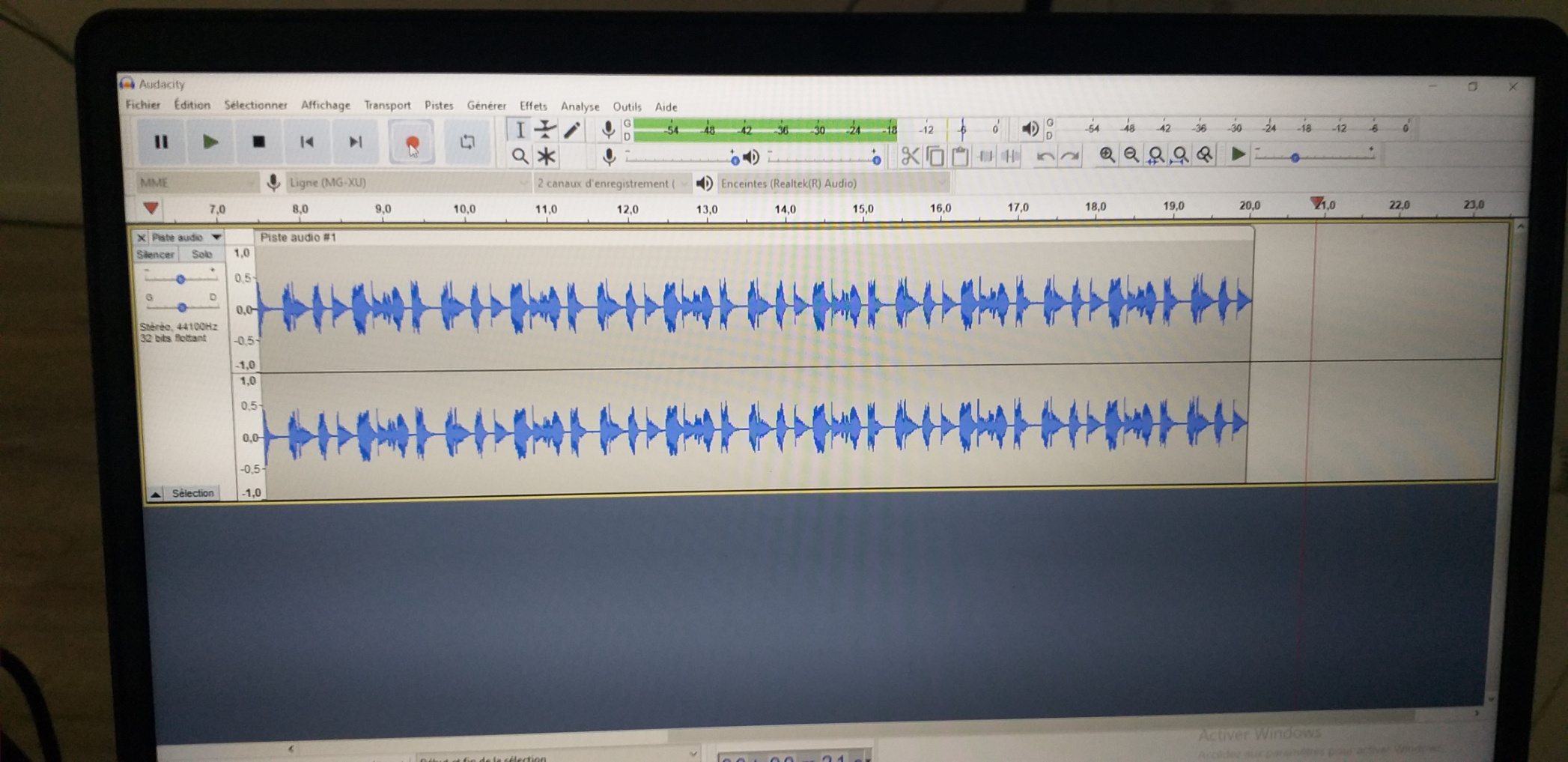1568x762 pixels.
Task: Undo the last action
Action: click(1045, 156)
